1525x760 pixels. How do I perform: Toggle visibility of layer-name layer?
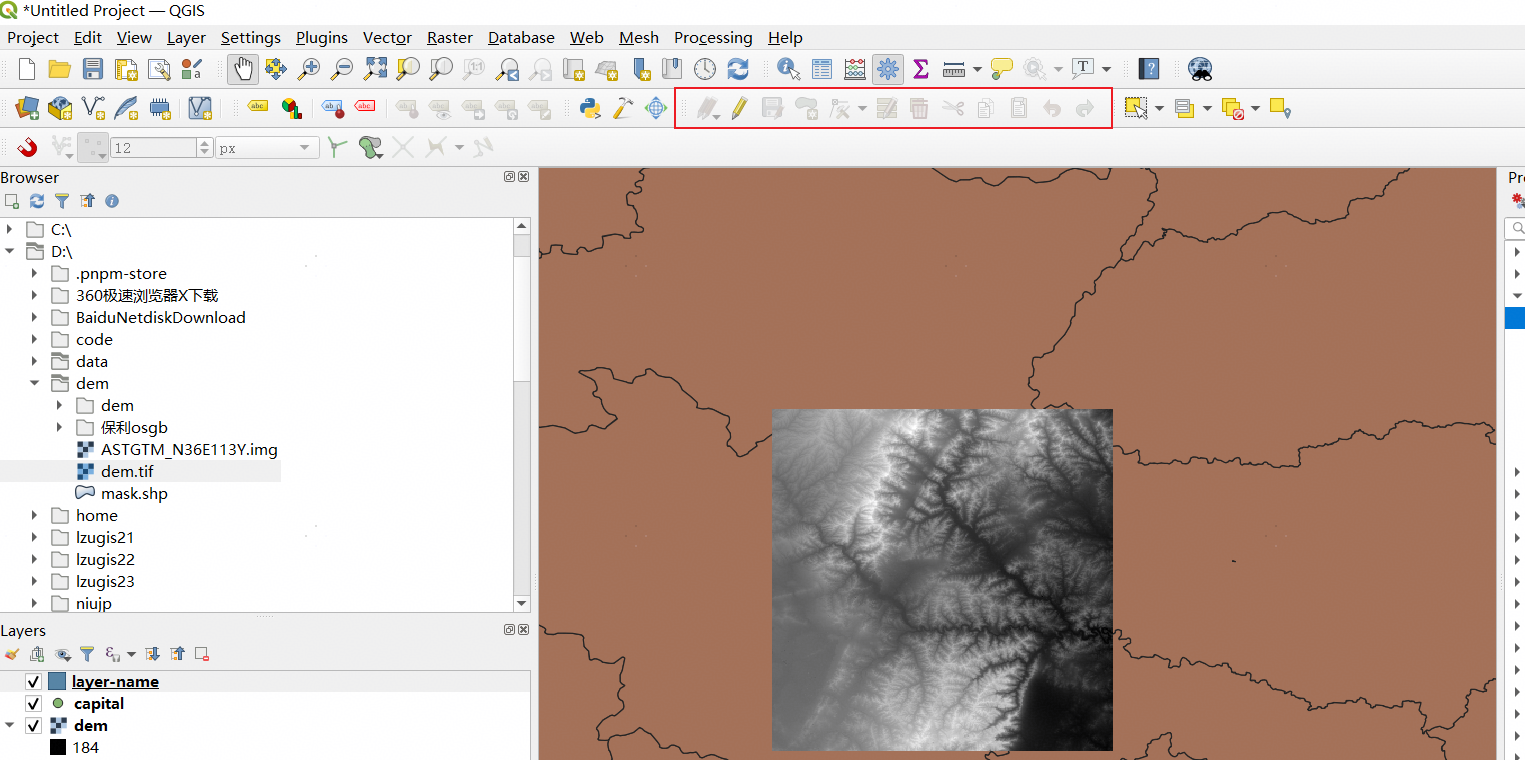(33, 682)
